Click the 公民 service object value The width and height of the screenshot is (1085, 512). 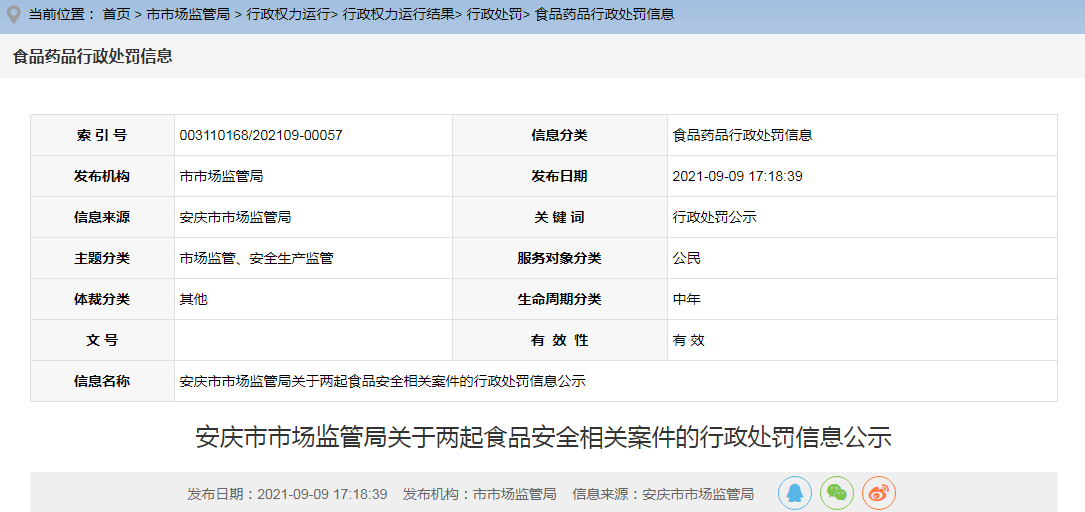687,258
